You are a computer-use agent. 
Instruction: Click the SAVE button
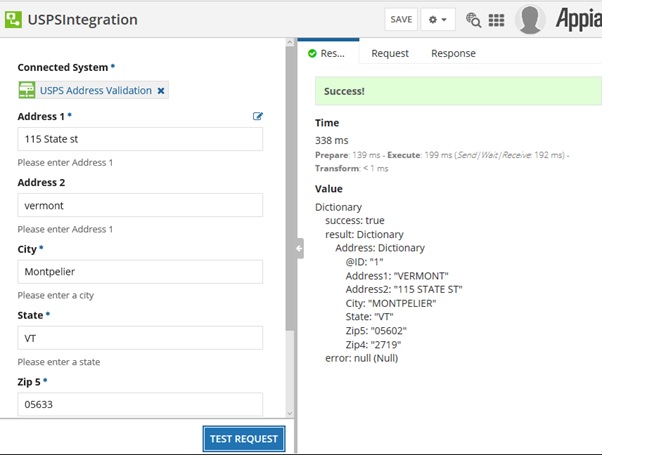click(x=401, y=20)
